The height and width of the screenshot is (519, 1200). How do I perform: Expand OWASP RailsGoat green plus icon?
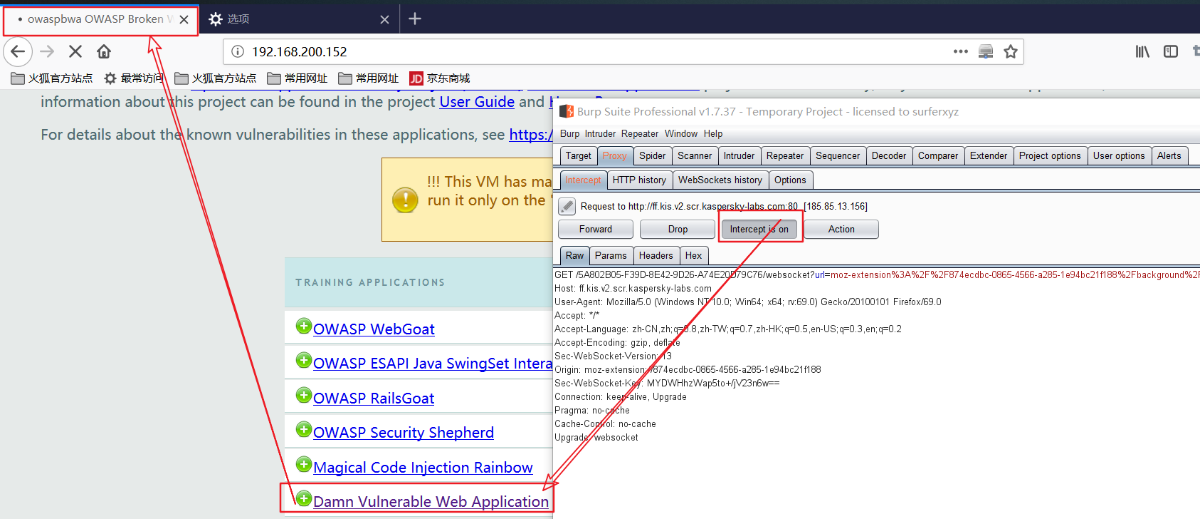tap(304, 395)
